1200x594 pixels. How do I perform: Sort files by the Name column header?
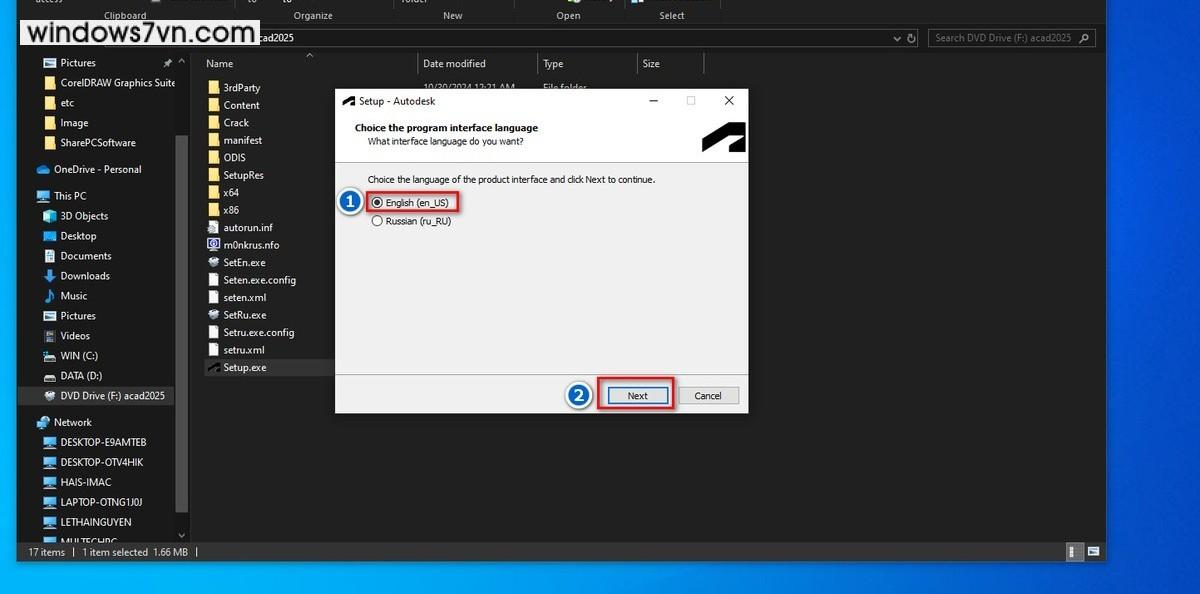coord(220,64)
